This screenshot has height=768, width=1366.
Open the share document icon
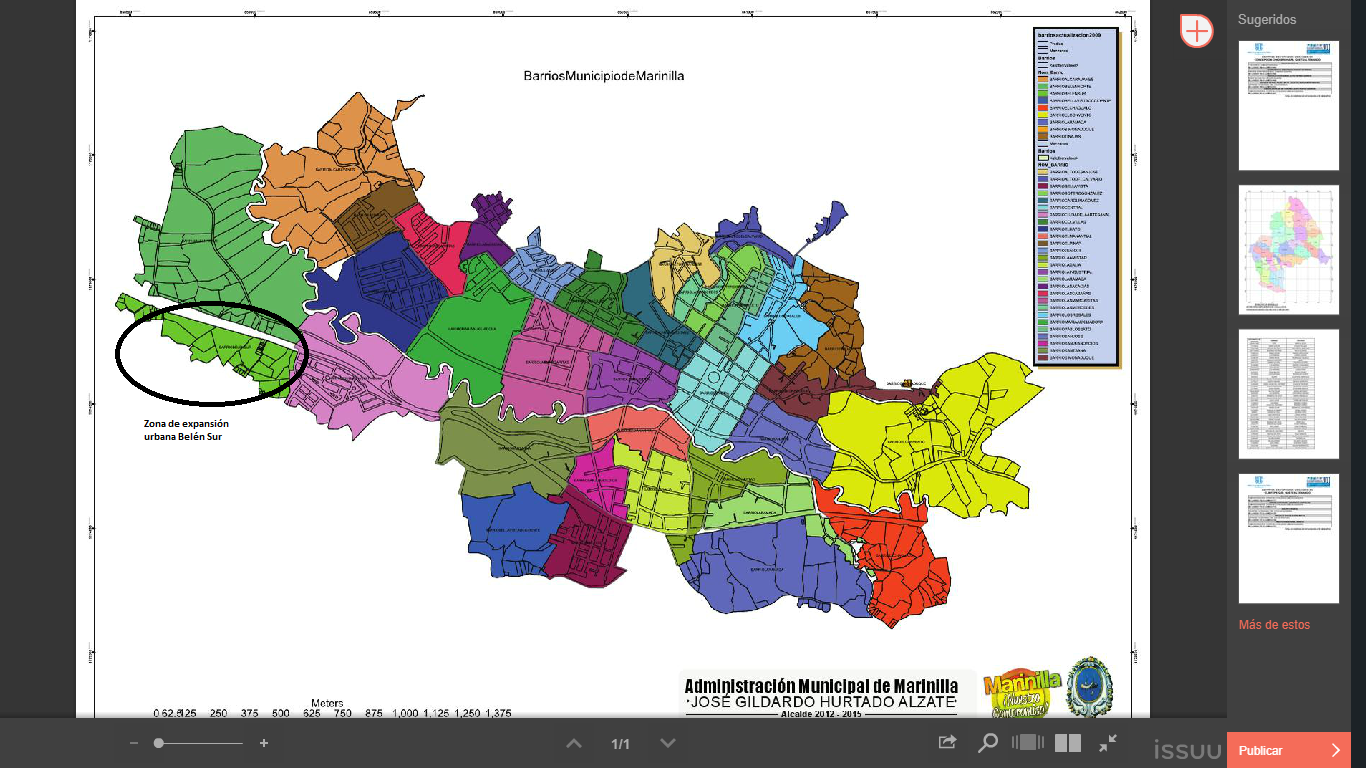947,743
